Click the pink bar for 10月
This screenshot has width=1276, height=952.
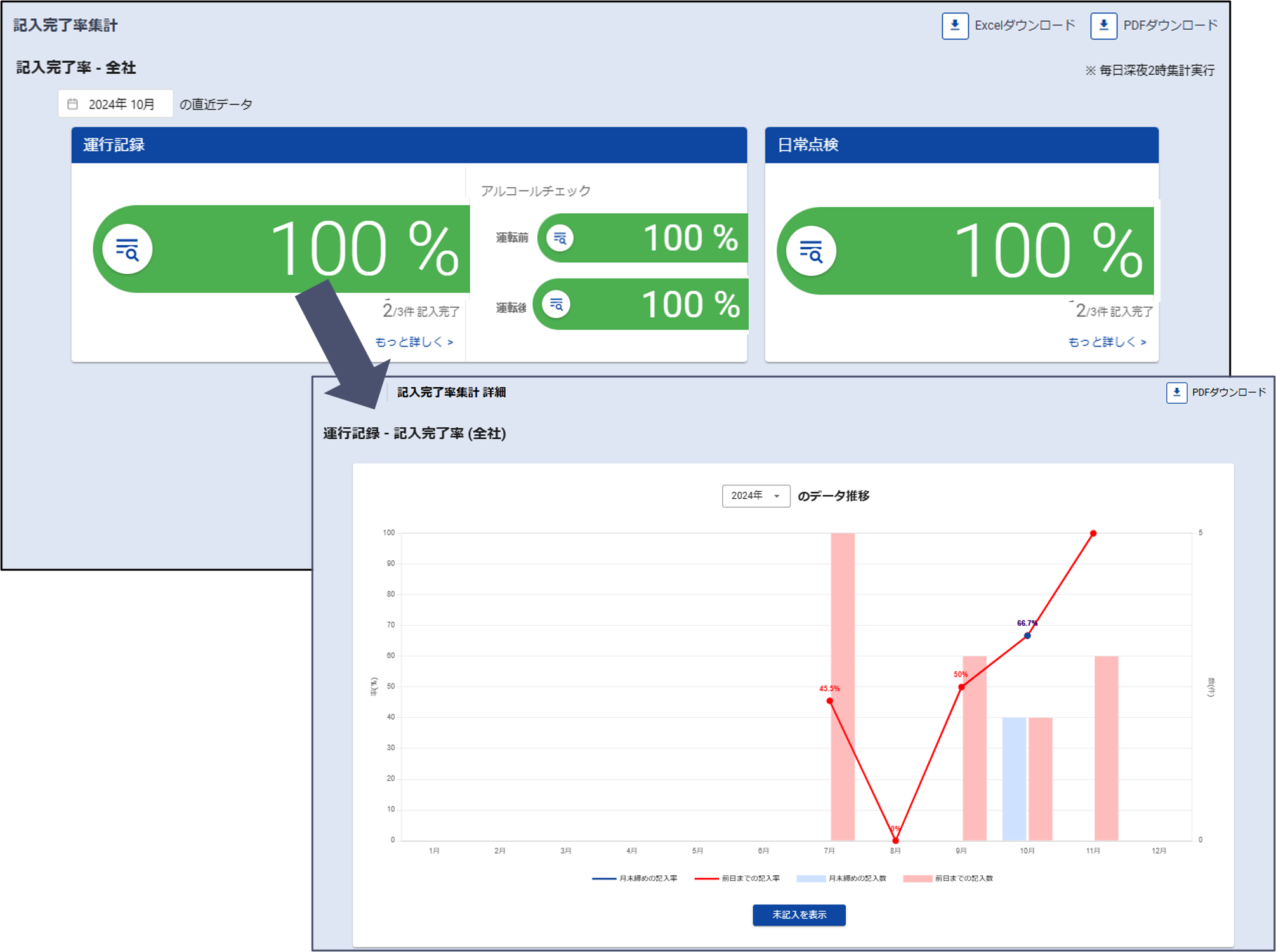point(1041,779)
